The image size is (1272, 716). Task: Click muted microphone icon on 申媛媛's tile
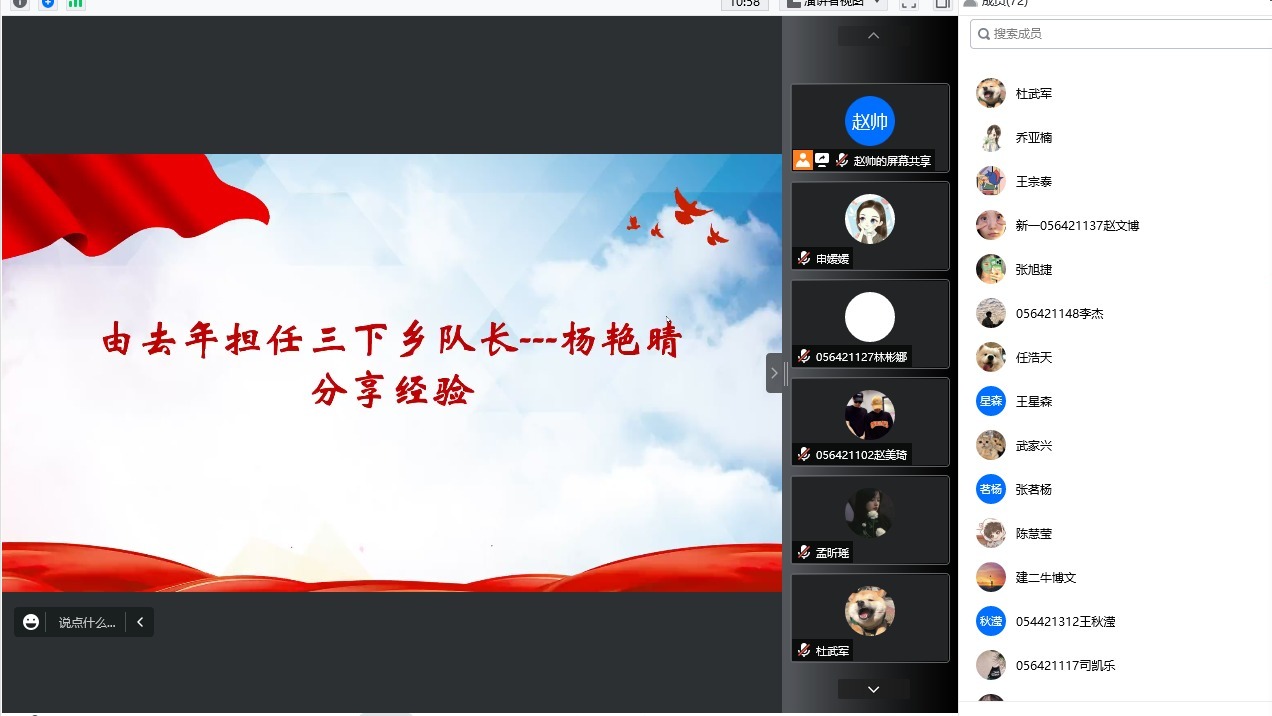click(x=803, y=258)
